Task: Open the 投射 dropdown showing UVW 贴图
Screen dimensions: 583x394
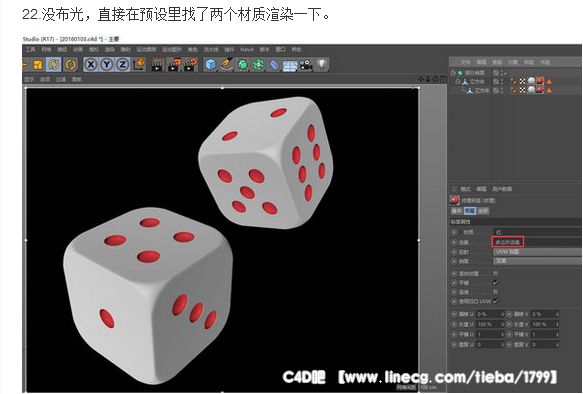Action: (x=538, y=252)
